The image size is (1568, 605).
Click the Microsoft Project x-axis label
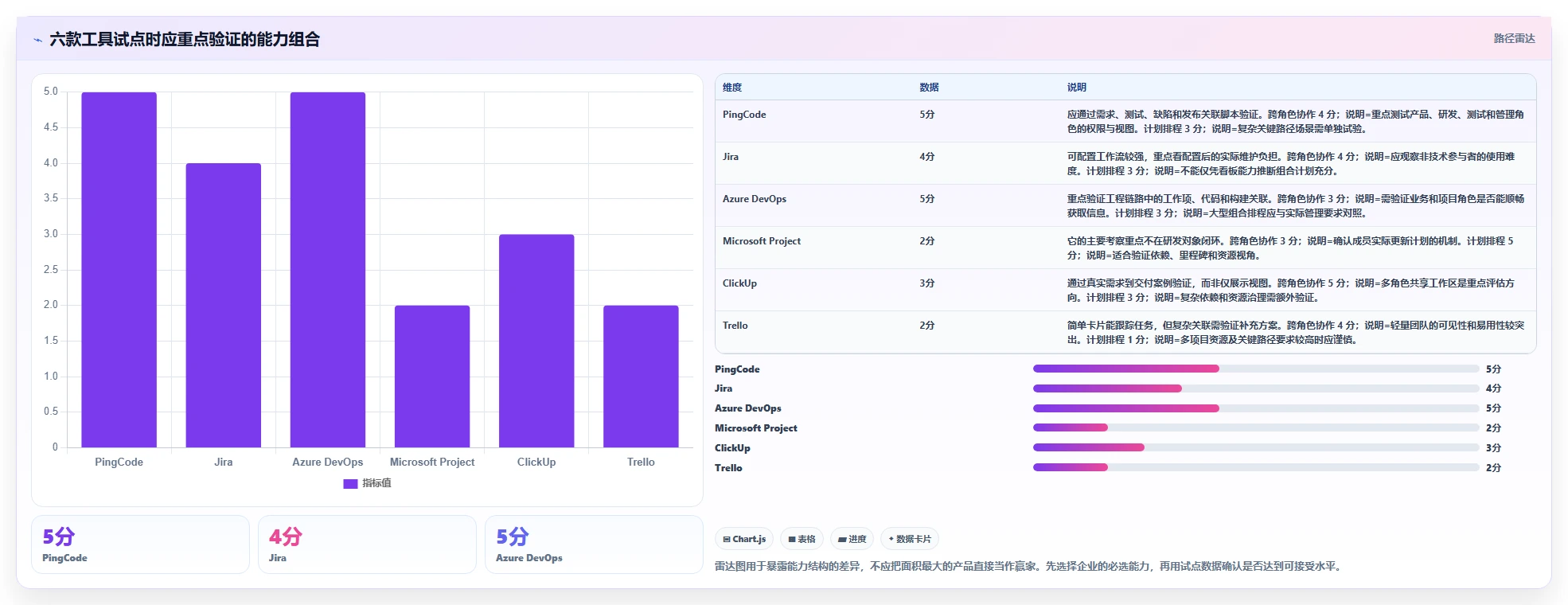(432, 462)
